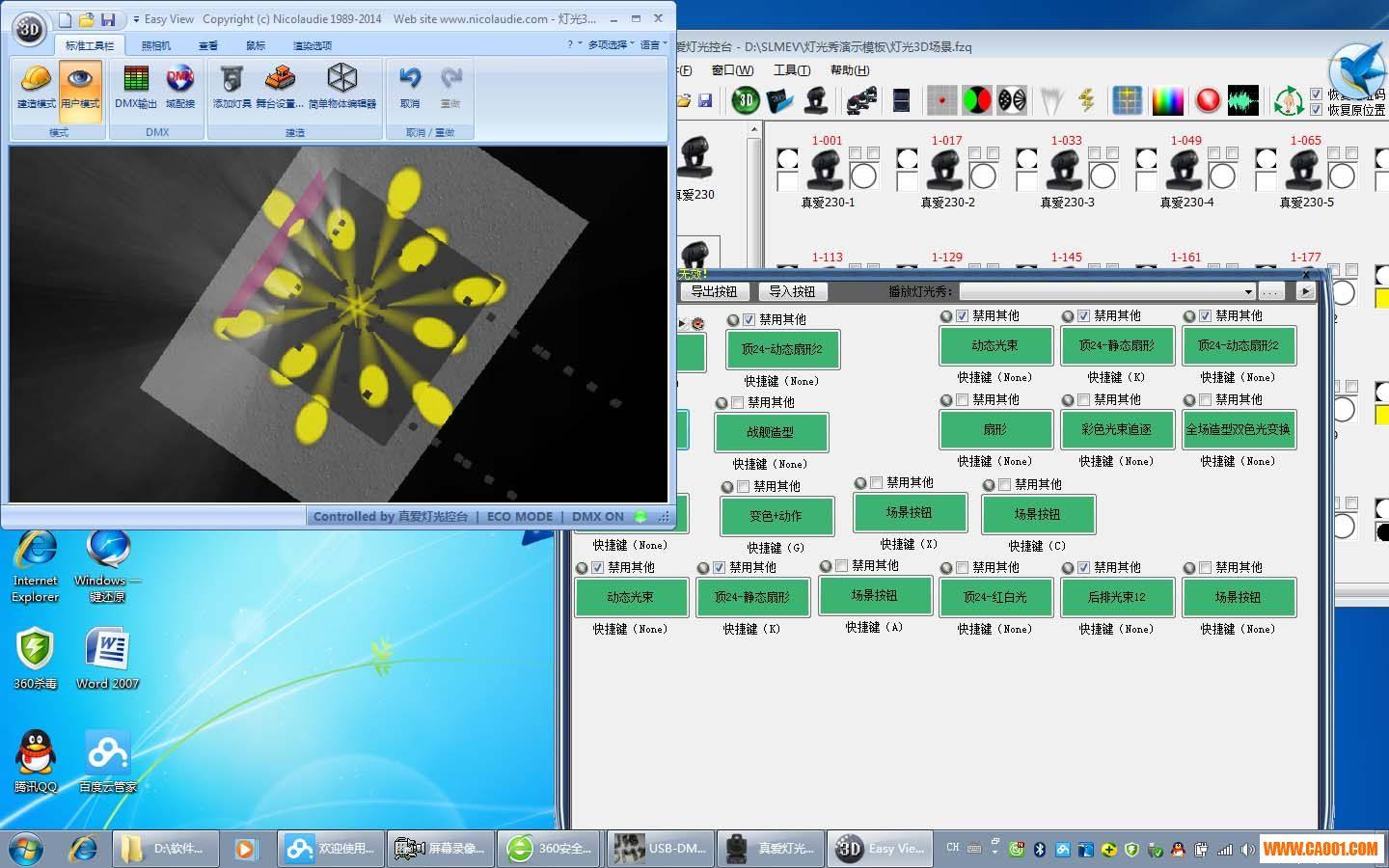Open the green audio waveform tool
The height and width of the screenshot is (868, 1389).
tap(1243, 99)
